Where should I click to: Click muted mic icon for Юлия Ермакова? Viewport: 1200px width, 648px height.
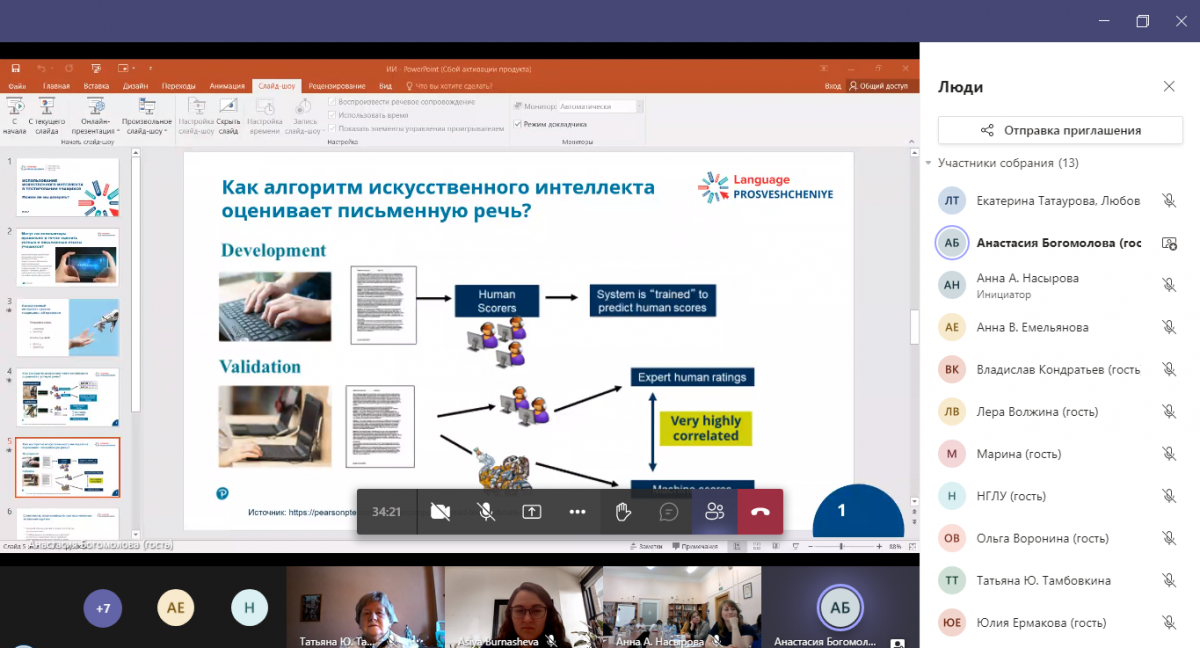[x=1168, y=622]
